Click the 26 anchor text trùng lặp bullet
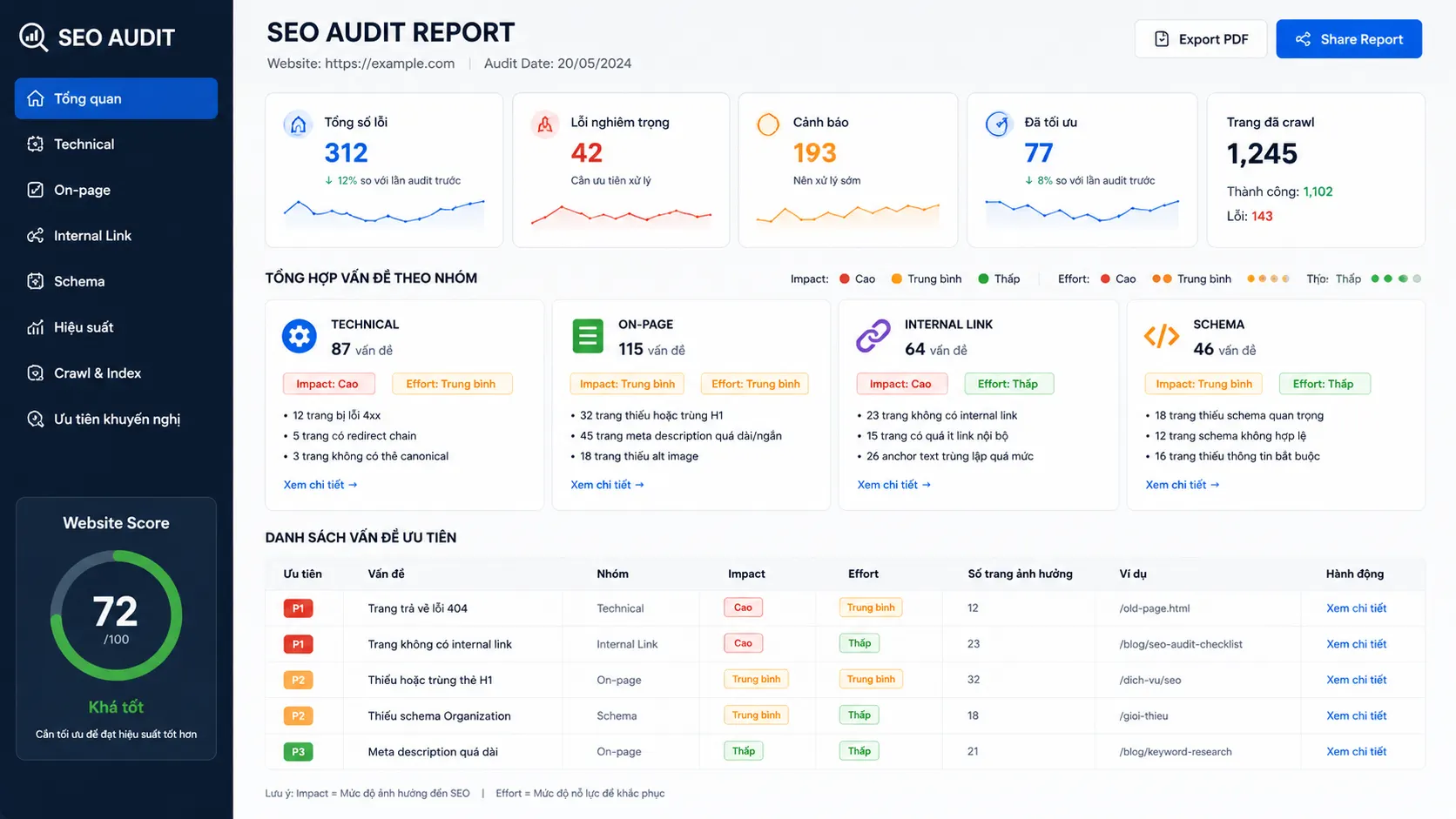 coord(949,456)
